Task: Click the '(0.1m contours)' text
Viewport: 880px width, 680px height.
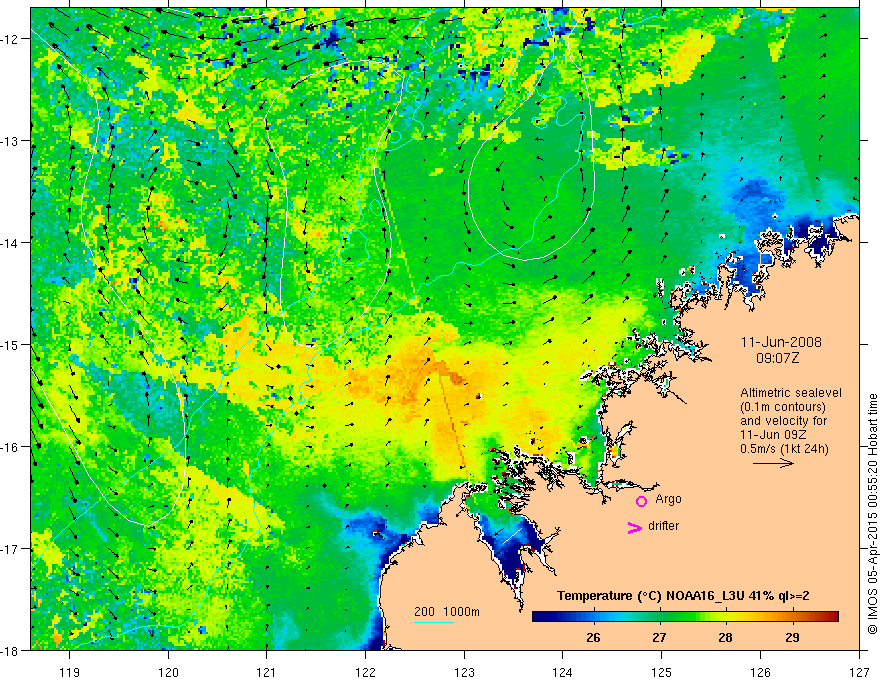Action: tap(783, 407)
